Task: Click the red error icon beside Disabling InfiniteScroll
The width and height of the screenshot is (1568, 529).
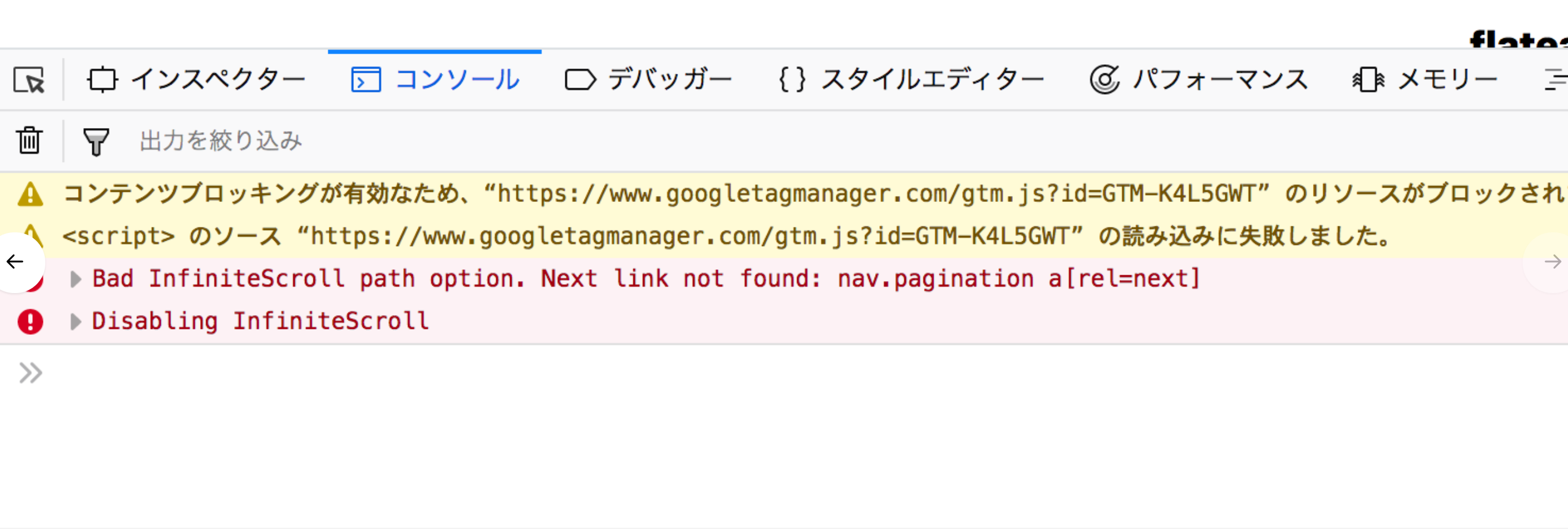Action: (30, 322)
